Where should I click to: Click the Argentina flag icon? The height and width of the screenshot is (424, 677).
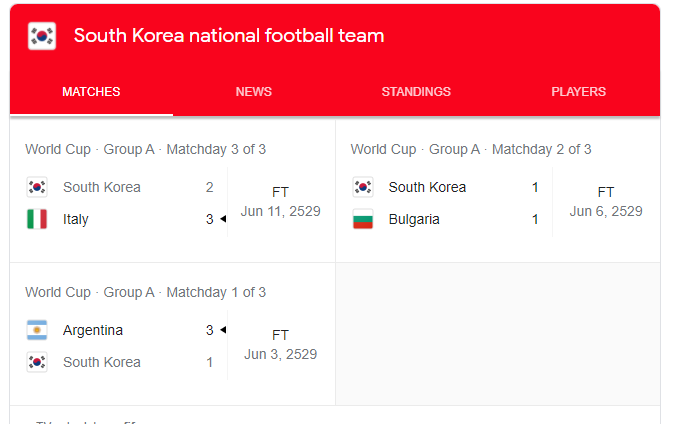coord(37,330)
